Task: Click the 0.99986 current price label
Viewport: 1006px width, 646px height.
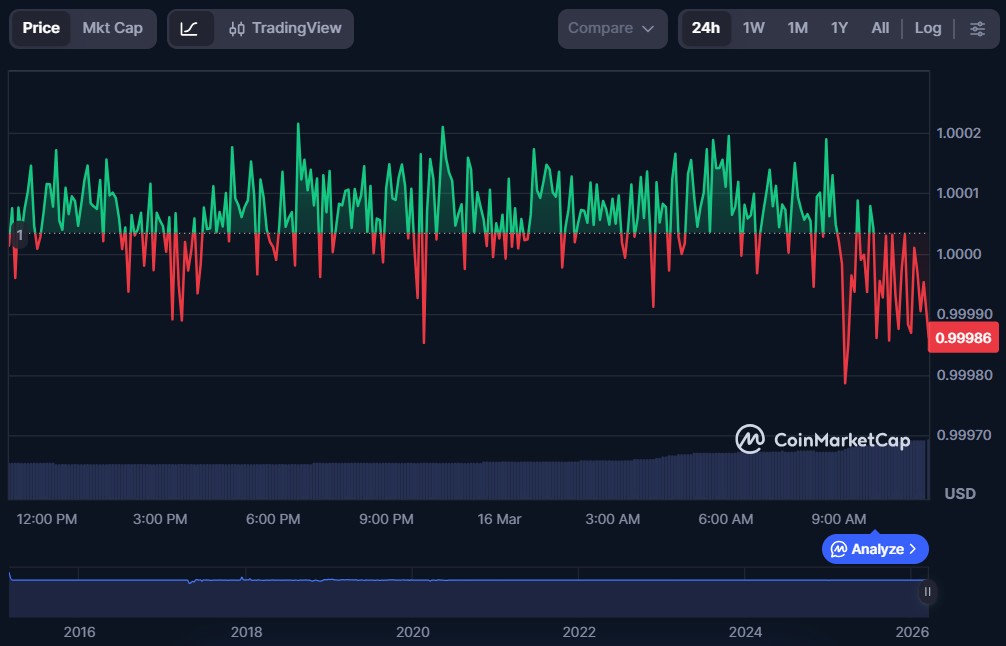Action: coord(963,338)
